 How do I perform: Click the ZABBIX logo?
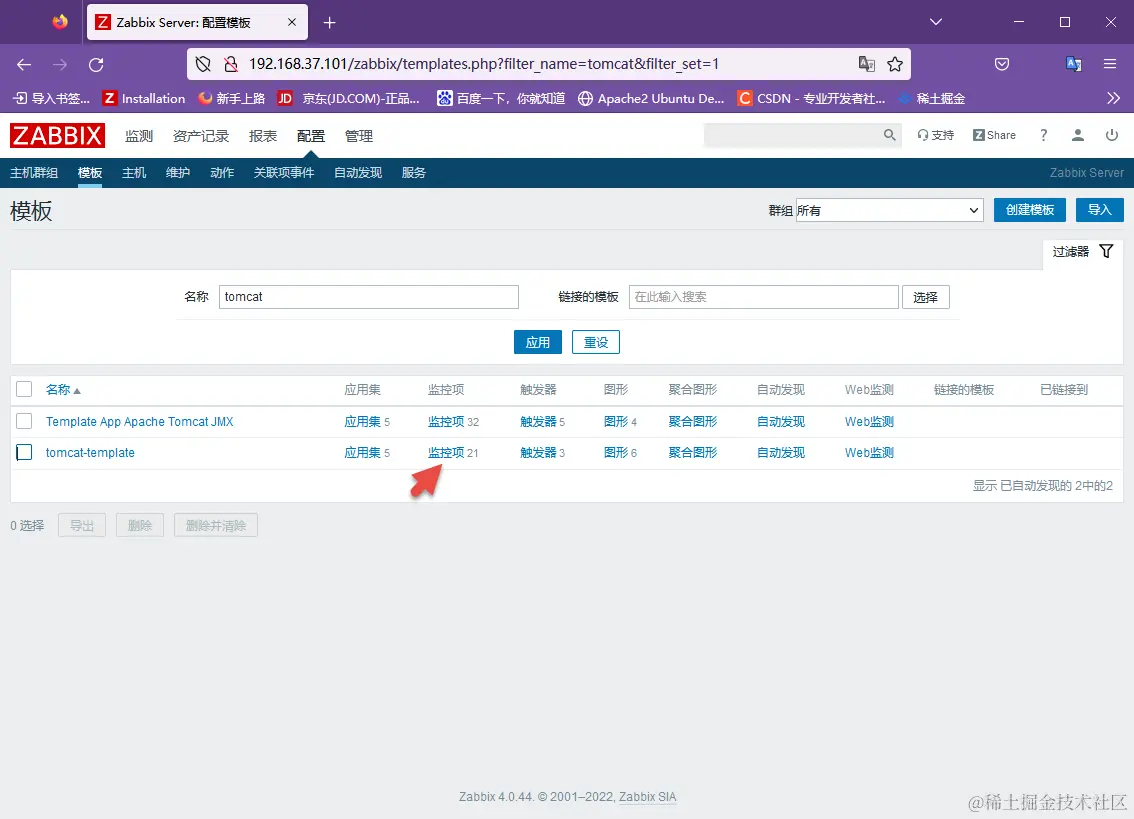click(x=57, y=135)
